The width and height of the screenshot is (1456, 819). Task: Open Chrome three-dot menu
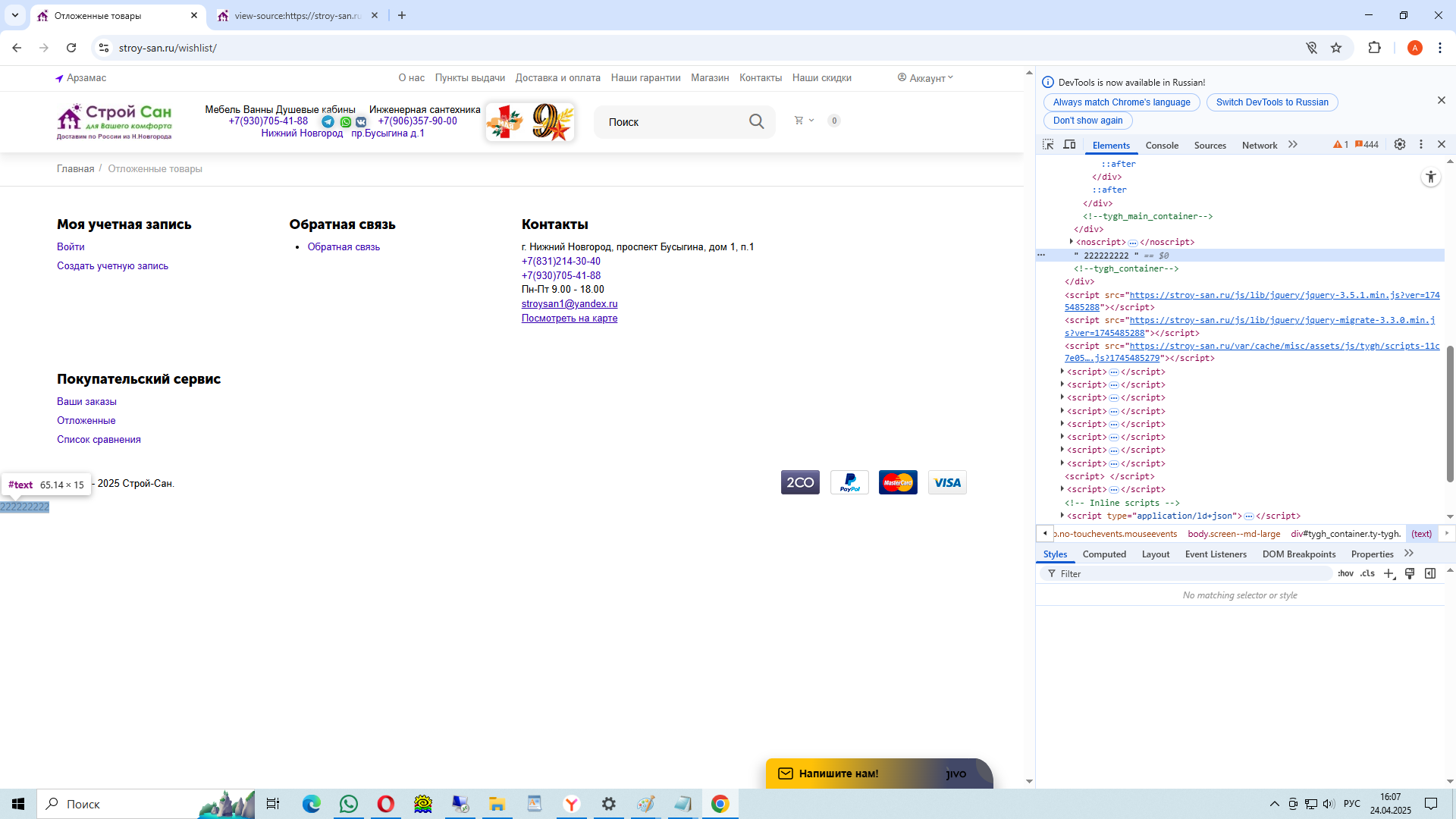[x=1439, y=48]
